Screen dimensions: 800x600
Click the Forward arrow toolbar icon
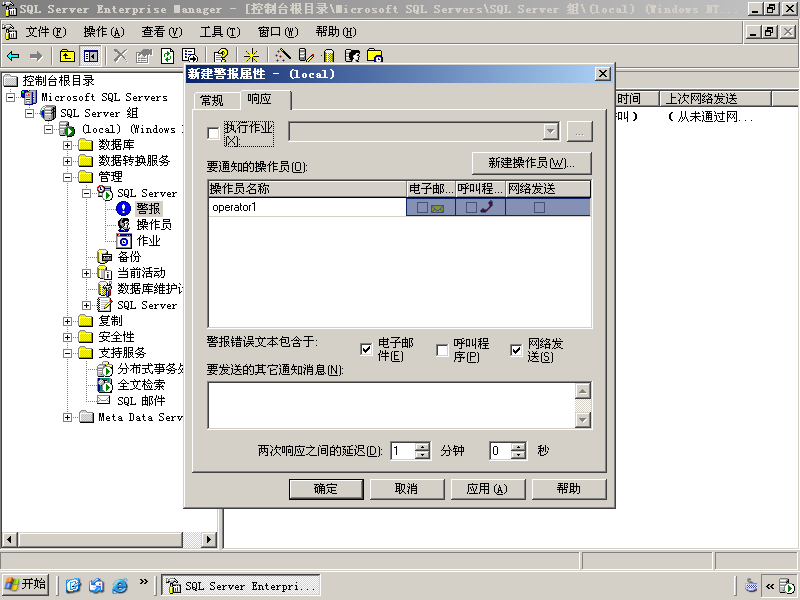pos(36,56)
